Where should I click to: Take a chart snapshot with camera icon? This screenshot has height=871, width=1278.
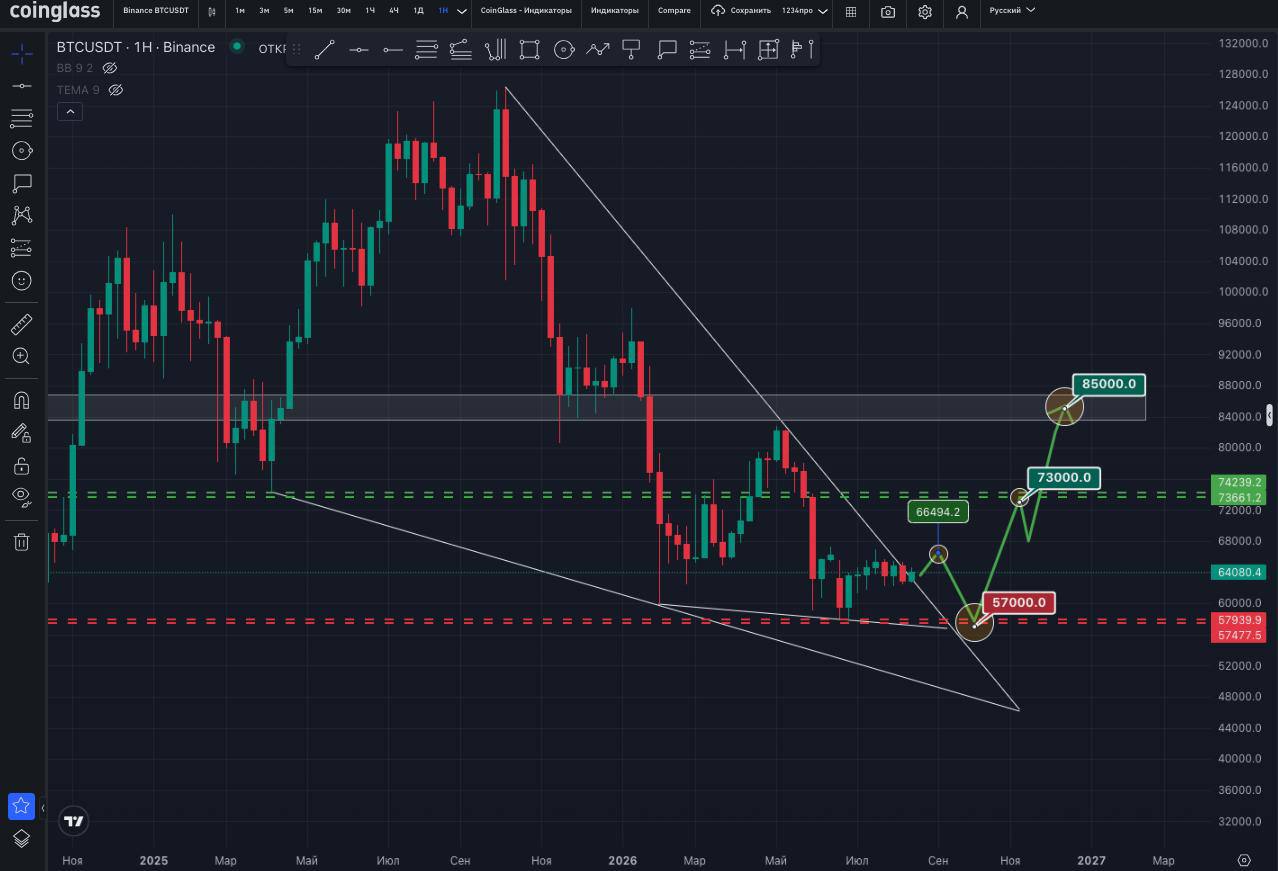tap(888, 11)
